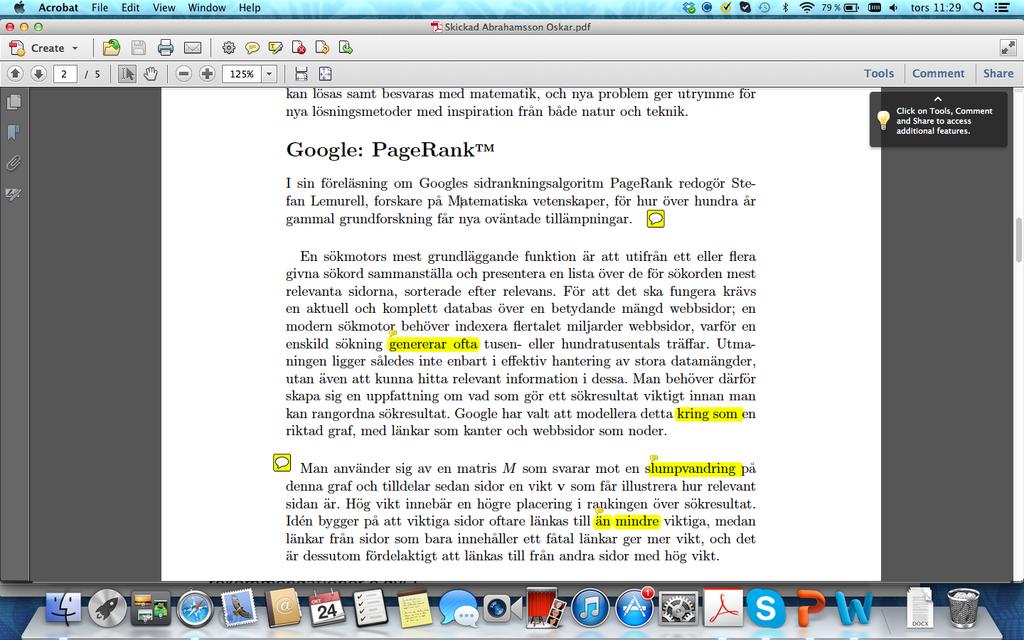This screenshot has width=1024, height=640.
Task: Open the Edit menu
Action: click(x=131, y=8)
